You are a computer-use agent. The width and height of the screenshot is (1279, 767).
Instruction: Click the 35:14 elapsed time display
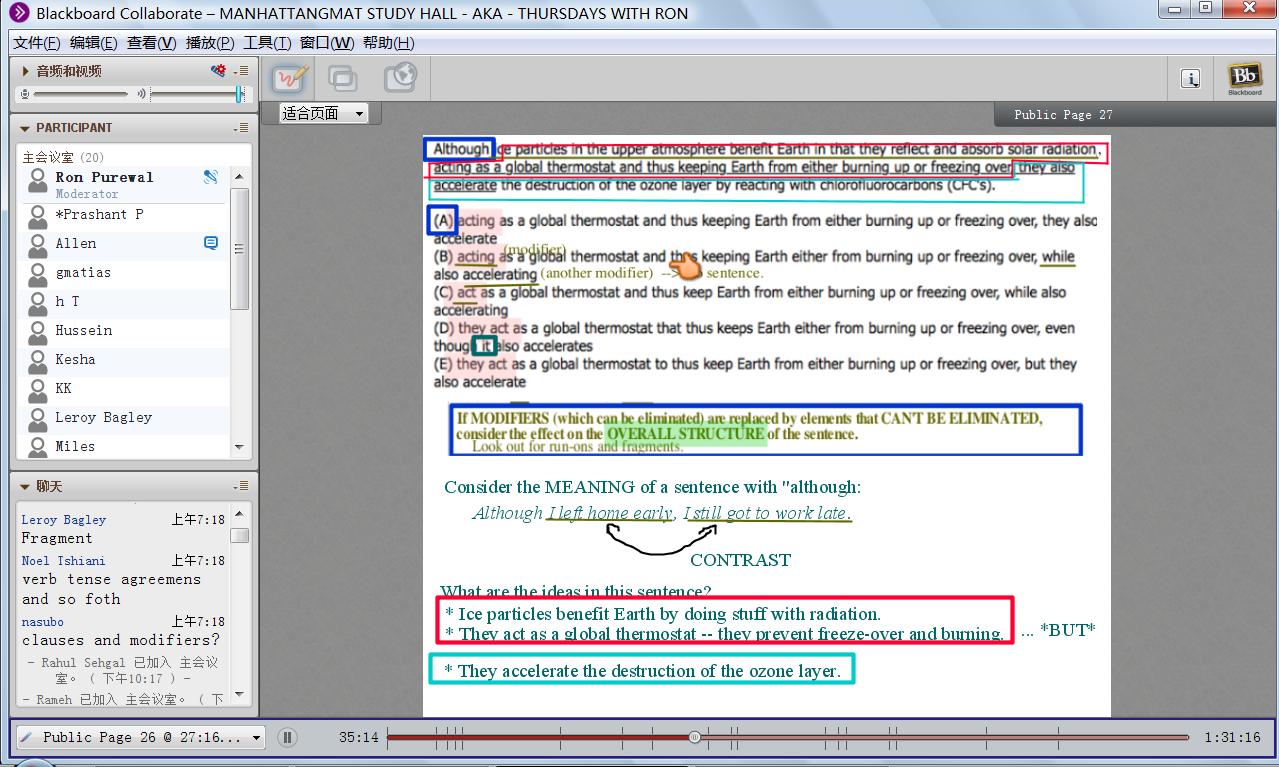click(x=358, y=738)
